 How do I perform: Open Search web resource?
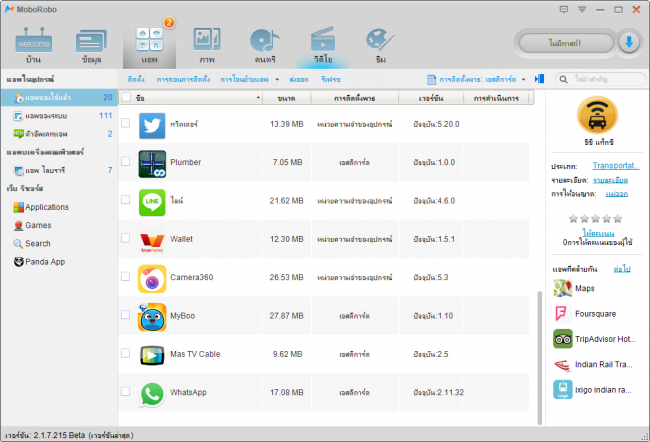(x=32, y=243)
